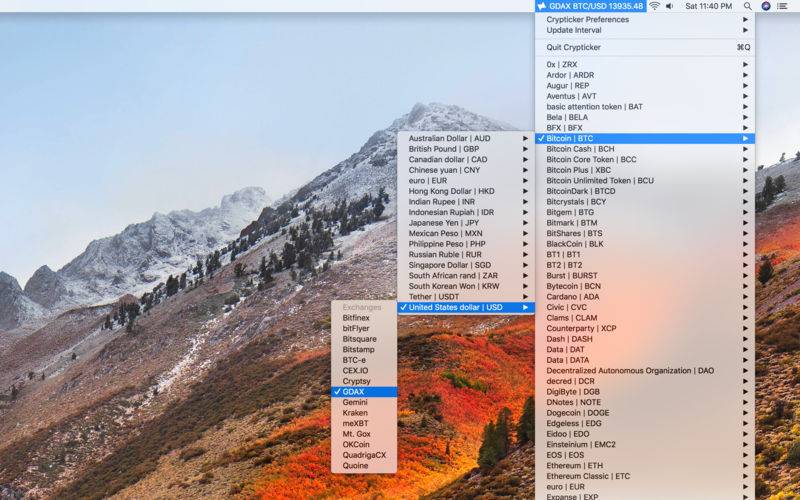Click the Siri icon in menu bar

pyautogui.click(x=765, y=6)
